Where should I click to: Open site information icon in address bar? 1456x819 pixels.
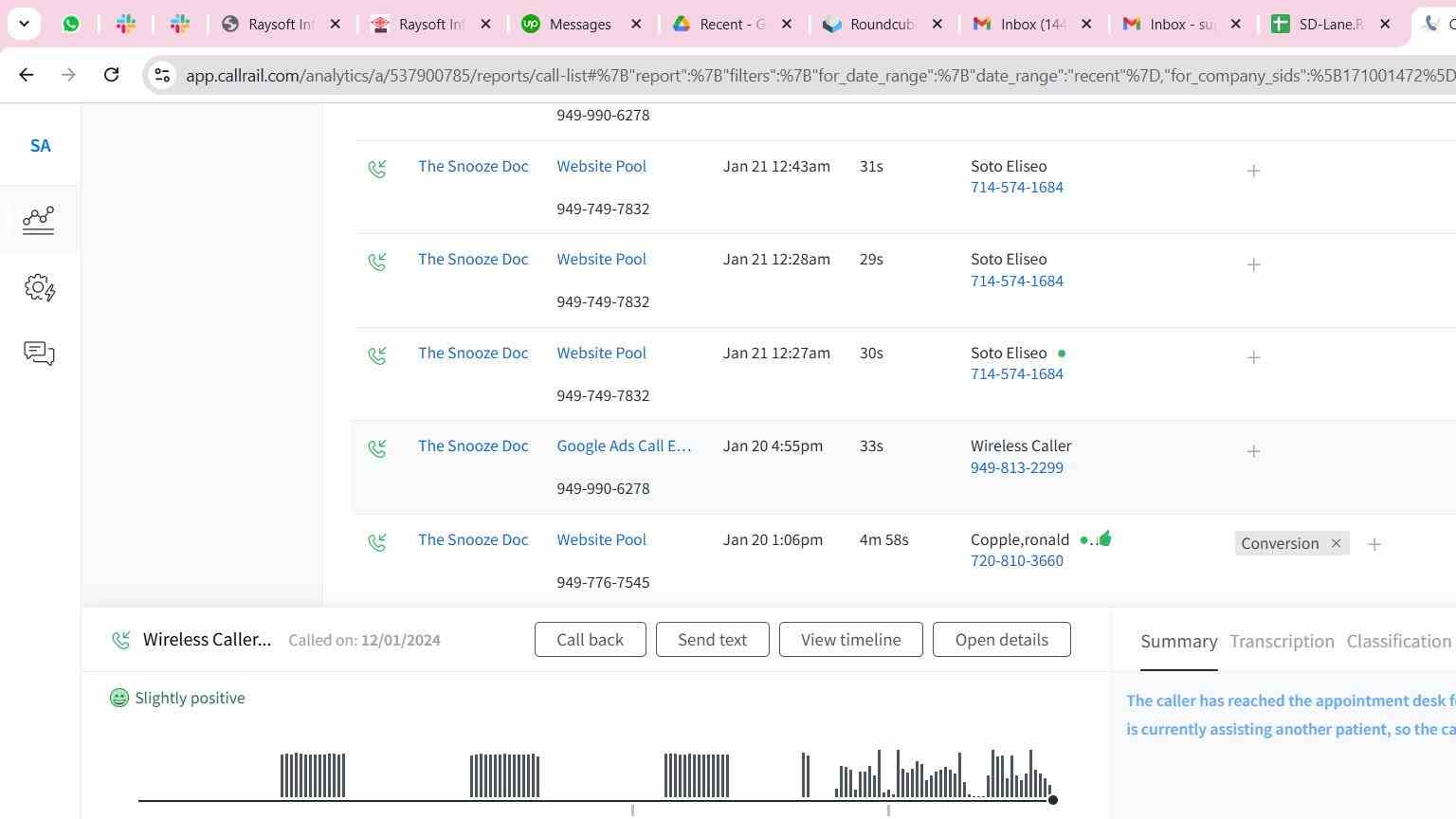point(162,75)
